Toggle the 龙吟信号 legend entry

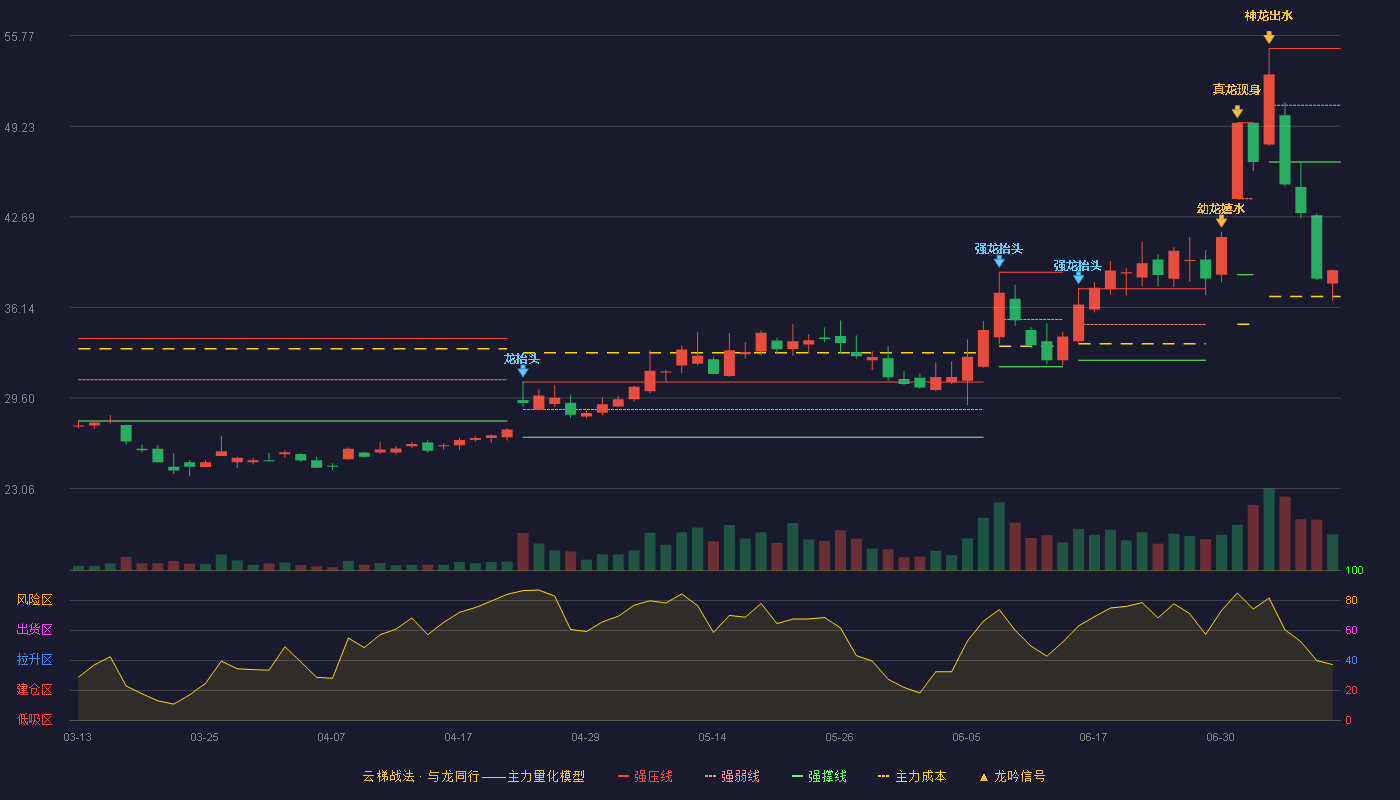[x=1011, y=776]
